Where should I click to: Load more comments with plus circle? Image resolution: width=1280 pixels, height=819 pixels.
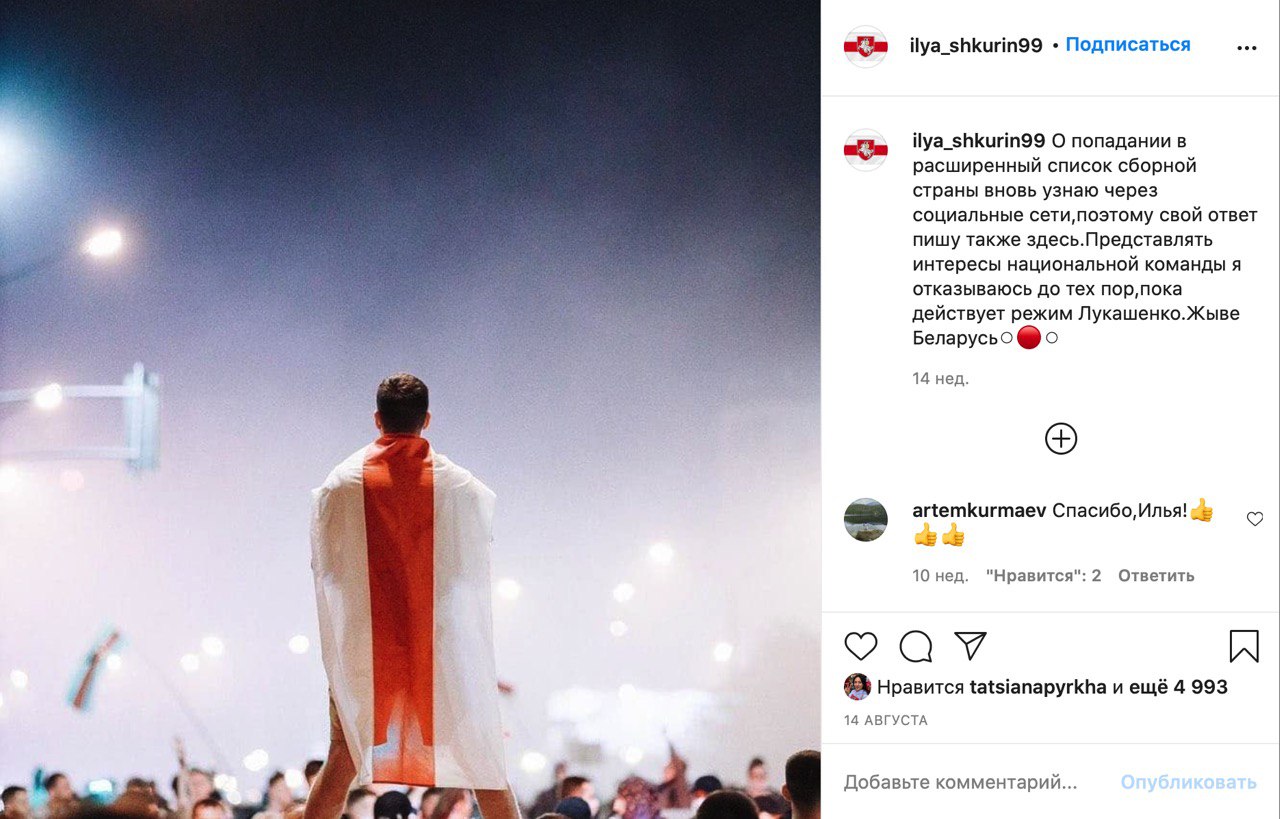click(1061, 438)
